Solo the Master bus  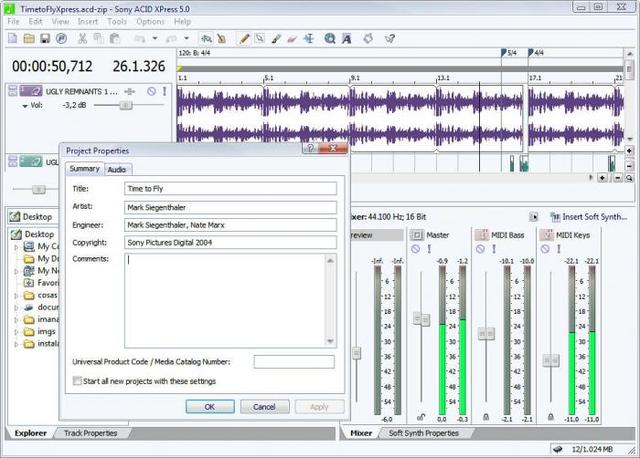[429, 249]
